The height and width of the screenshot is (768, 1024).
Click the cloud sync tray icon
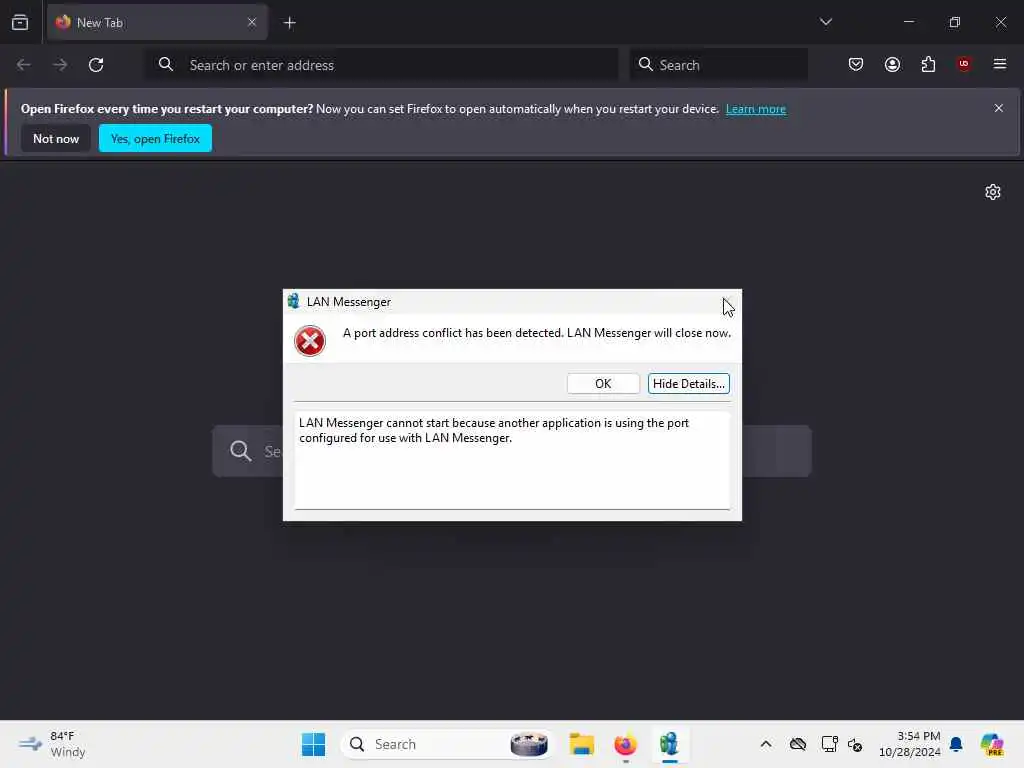[x=798, y=744]
